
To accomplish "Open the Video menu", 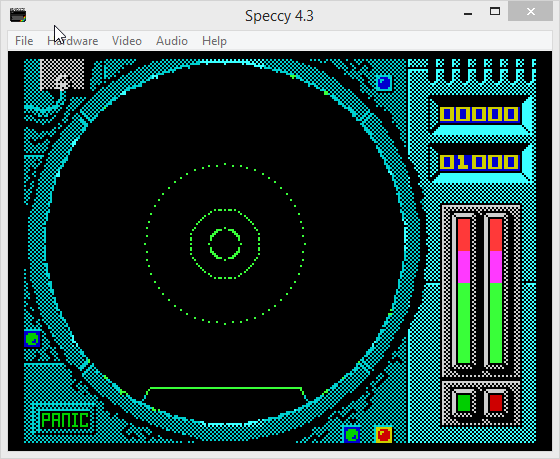I will (127, 41).
